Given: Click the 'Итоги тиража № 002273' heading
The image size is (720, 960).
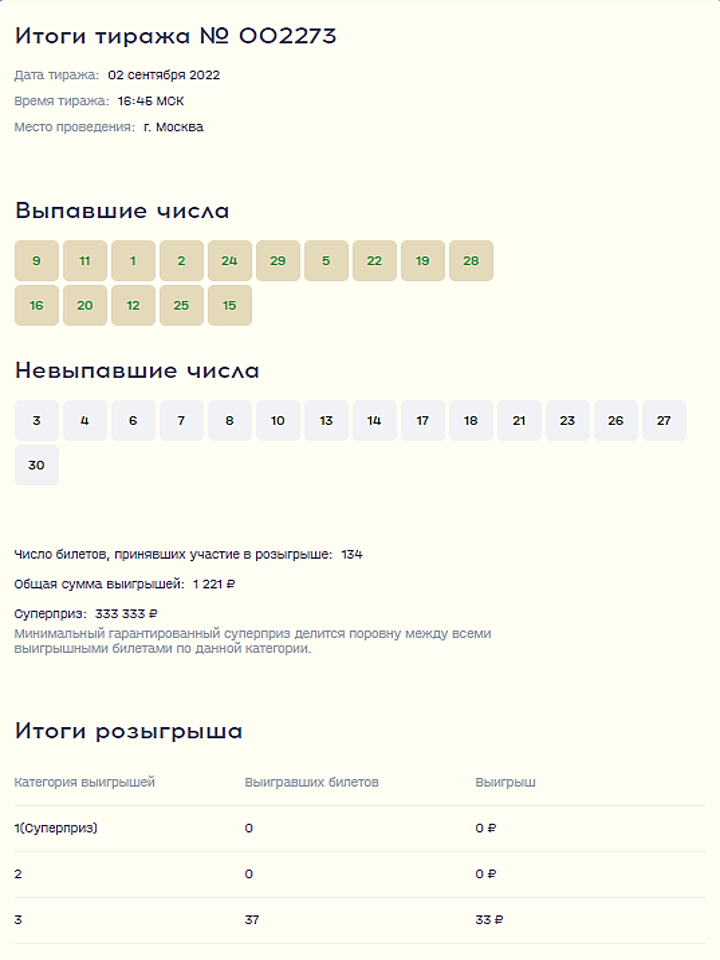Looking at the screenshot, I should 176,37.
